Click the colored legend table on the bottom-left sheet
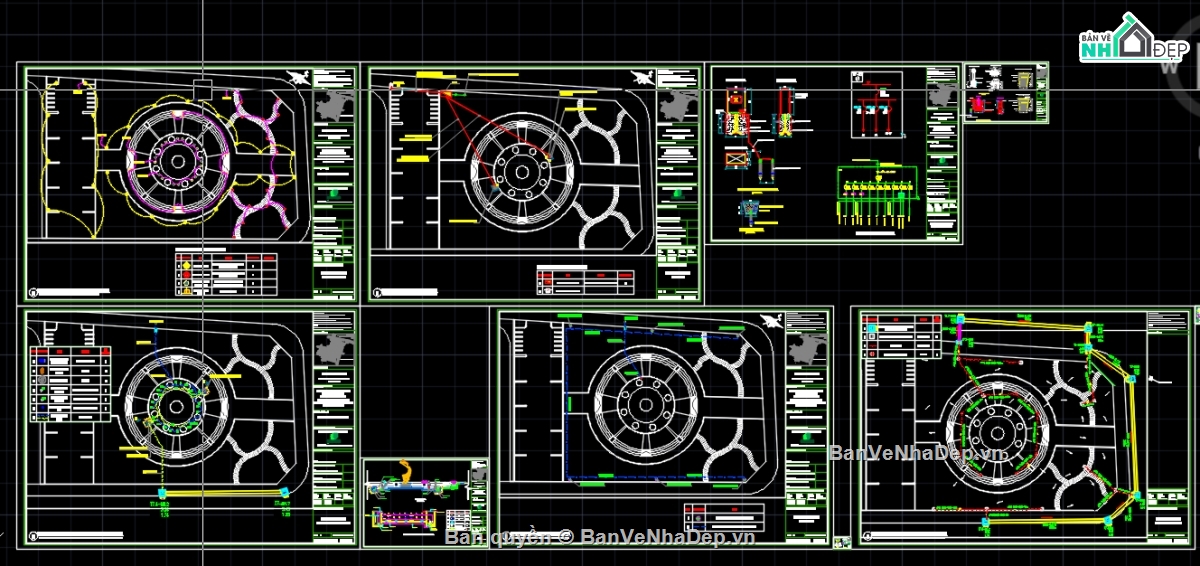The image size is (1200, 566). point(70,385)
